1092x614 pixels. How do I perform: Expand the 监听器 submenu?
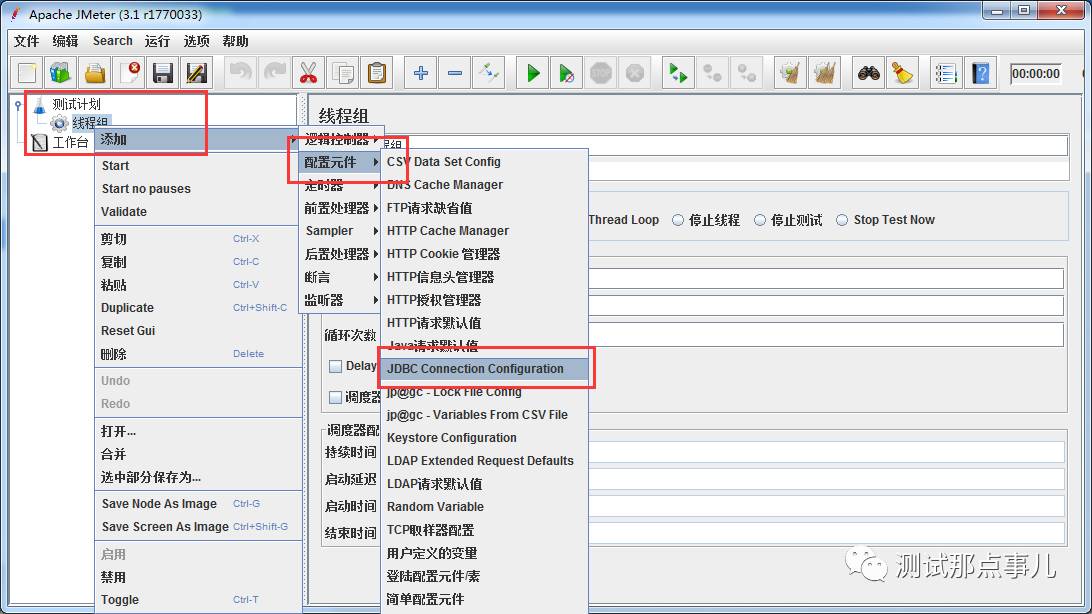click(341, 300)
